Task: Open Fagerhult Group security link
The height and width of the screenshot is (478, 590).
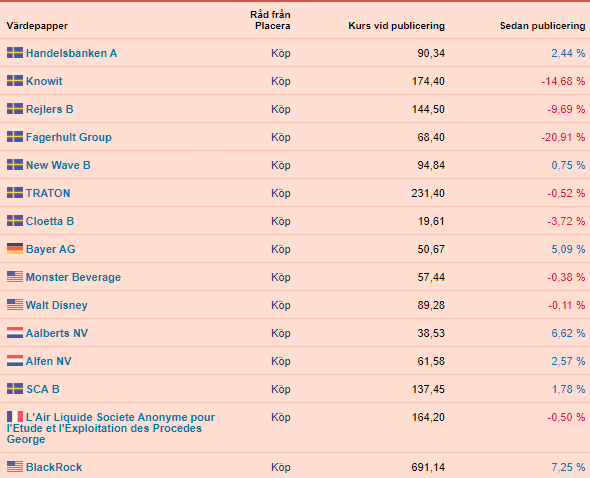Action: (x=69, y=137)
